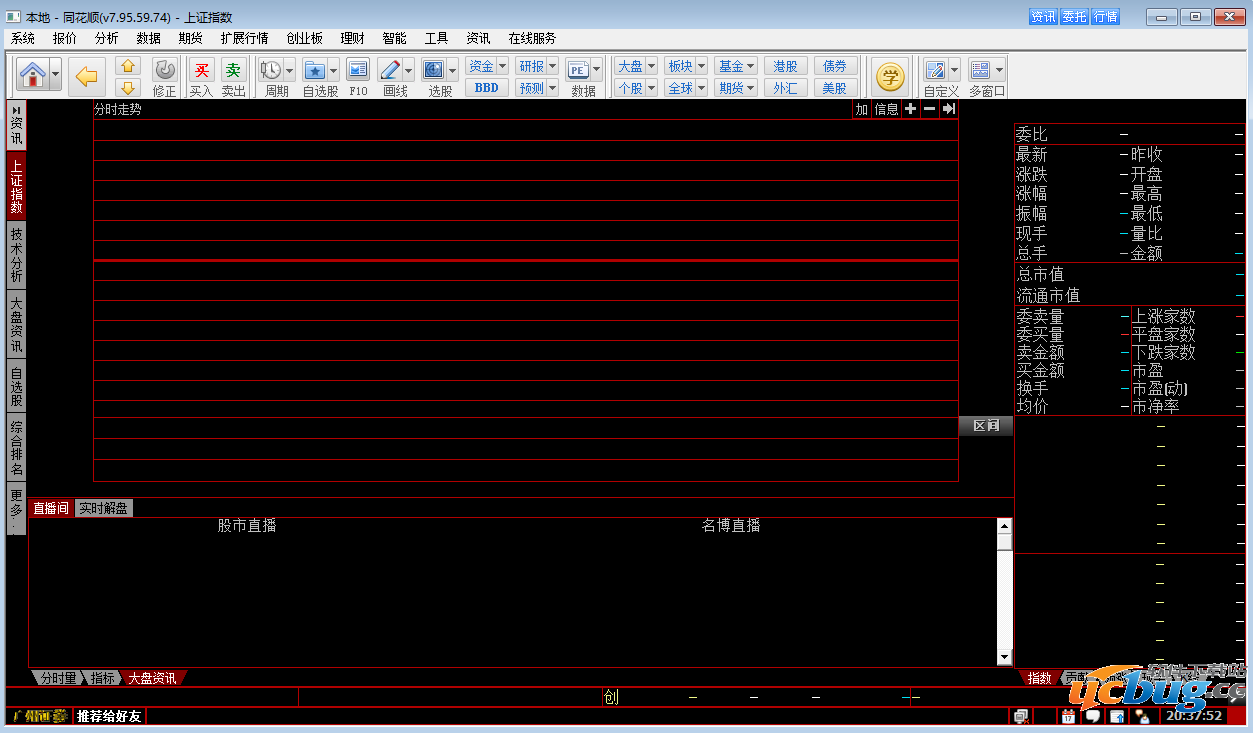Image resolution: width=1253 pixels, height=733 pixels.
Task: Go back with the yellow arrow
Action: click(89, 76)
